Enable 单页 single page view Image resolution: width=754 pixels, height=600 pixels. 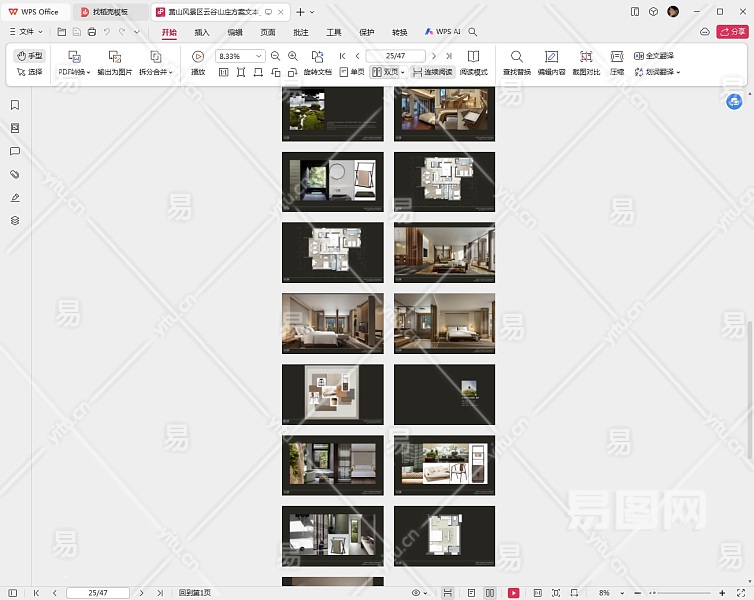pos(351,72)
